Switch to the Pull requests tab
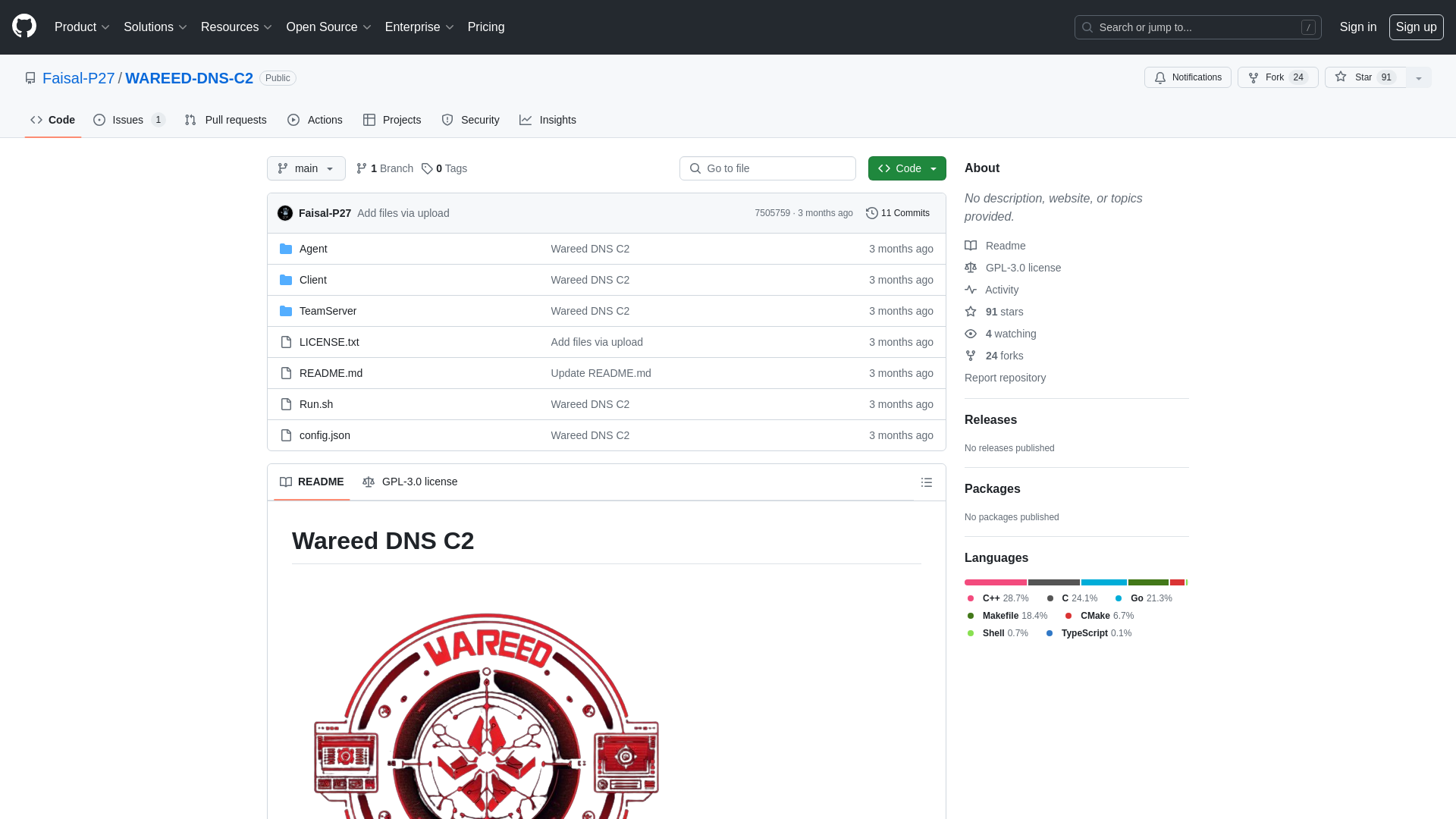1456x819 pixels. pyautogui.click(x=226, y=120)
